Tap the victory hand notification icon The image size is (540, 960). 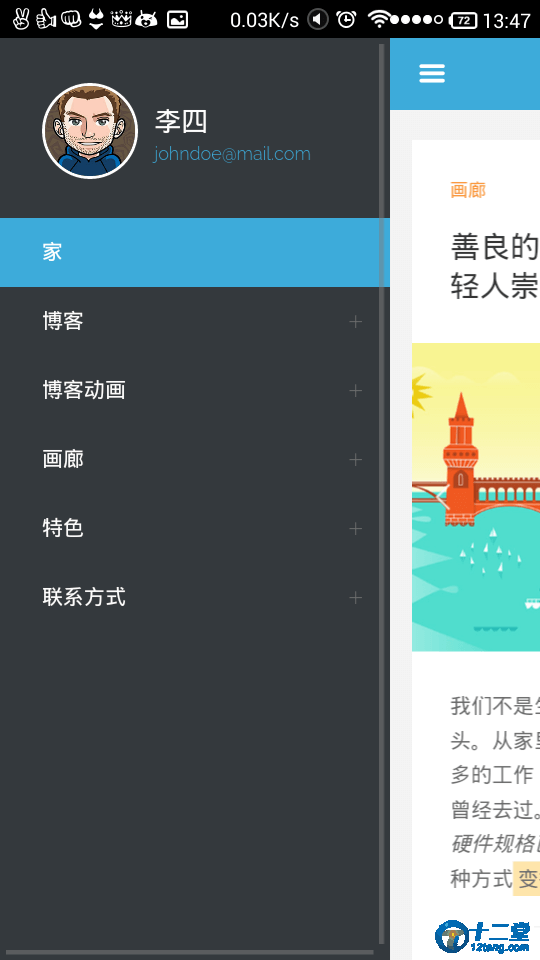21,20
